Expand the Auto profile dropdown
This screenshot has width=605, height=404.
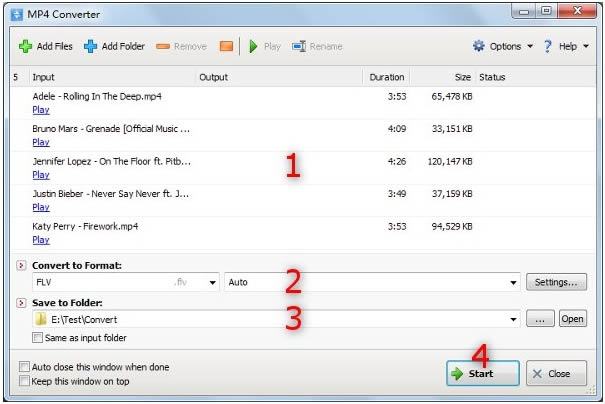coord(513,282)
